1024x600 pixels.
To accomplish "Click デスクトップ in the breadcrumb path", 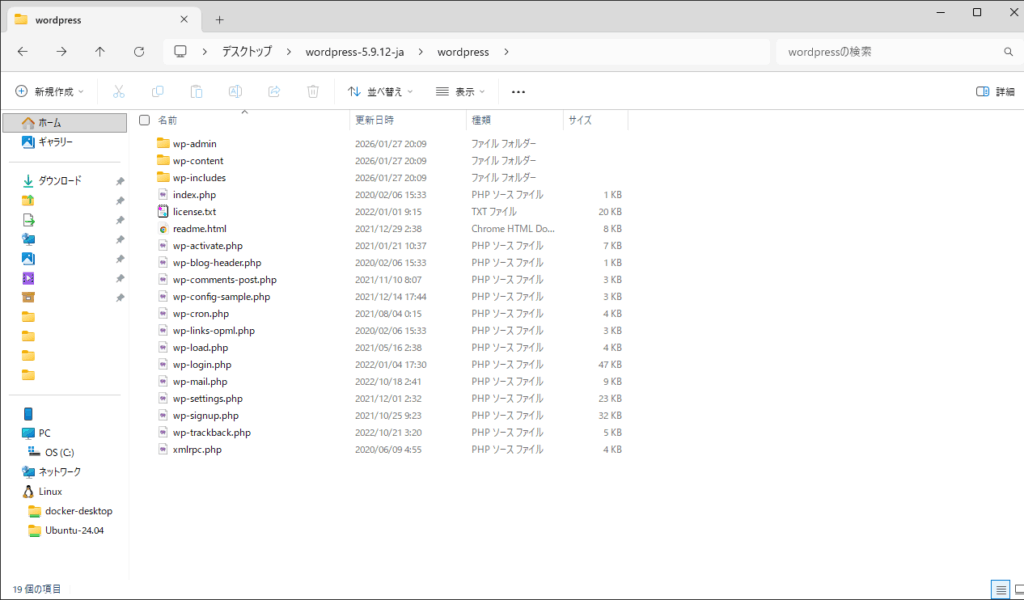I will pos(246,52).
